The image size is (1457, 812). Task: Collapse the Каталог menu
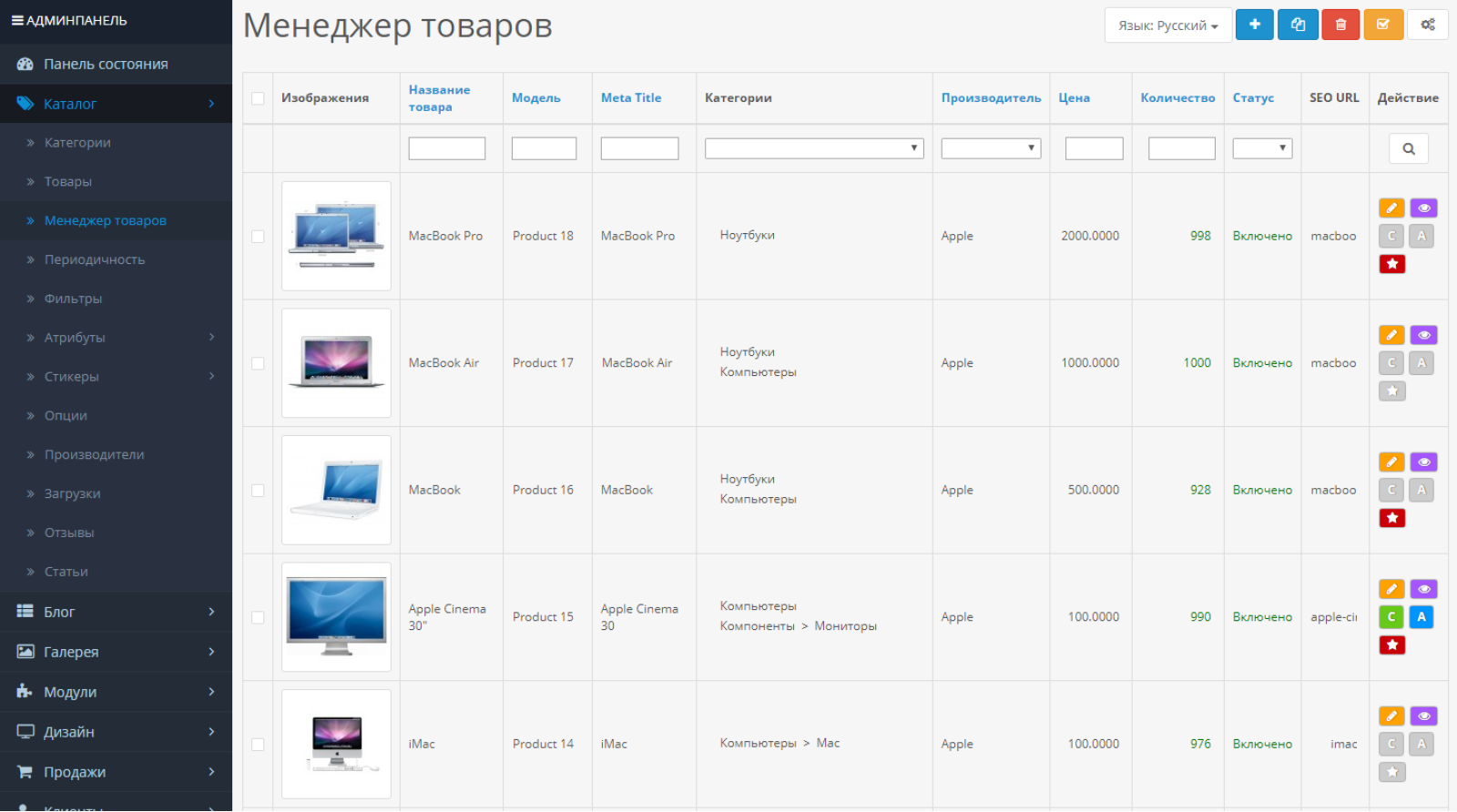(x=116, y=104)
